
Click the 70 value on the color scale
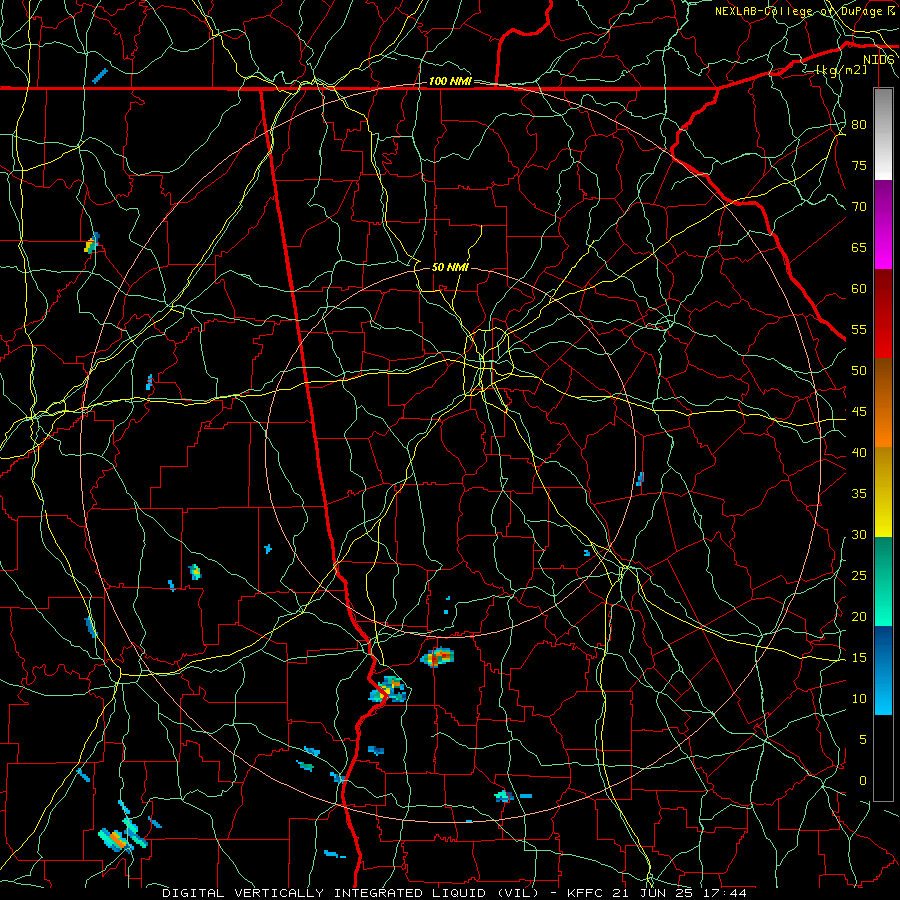pyautogui.click(x=859, y=207)
